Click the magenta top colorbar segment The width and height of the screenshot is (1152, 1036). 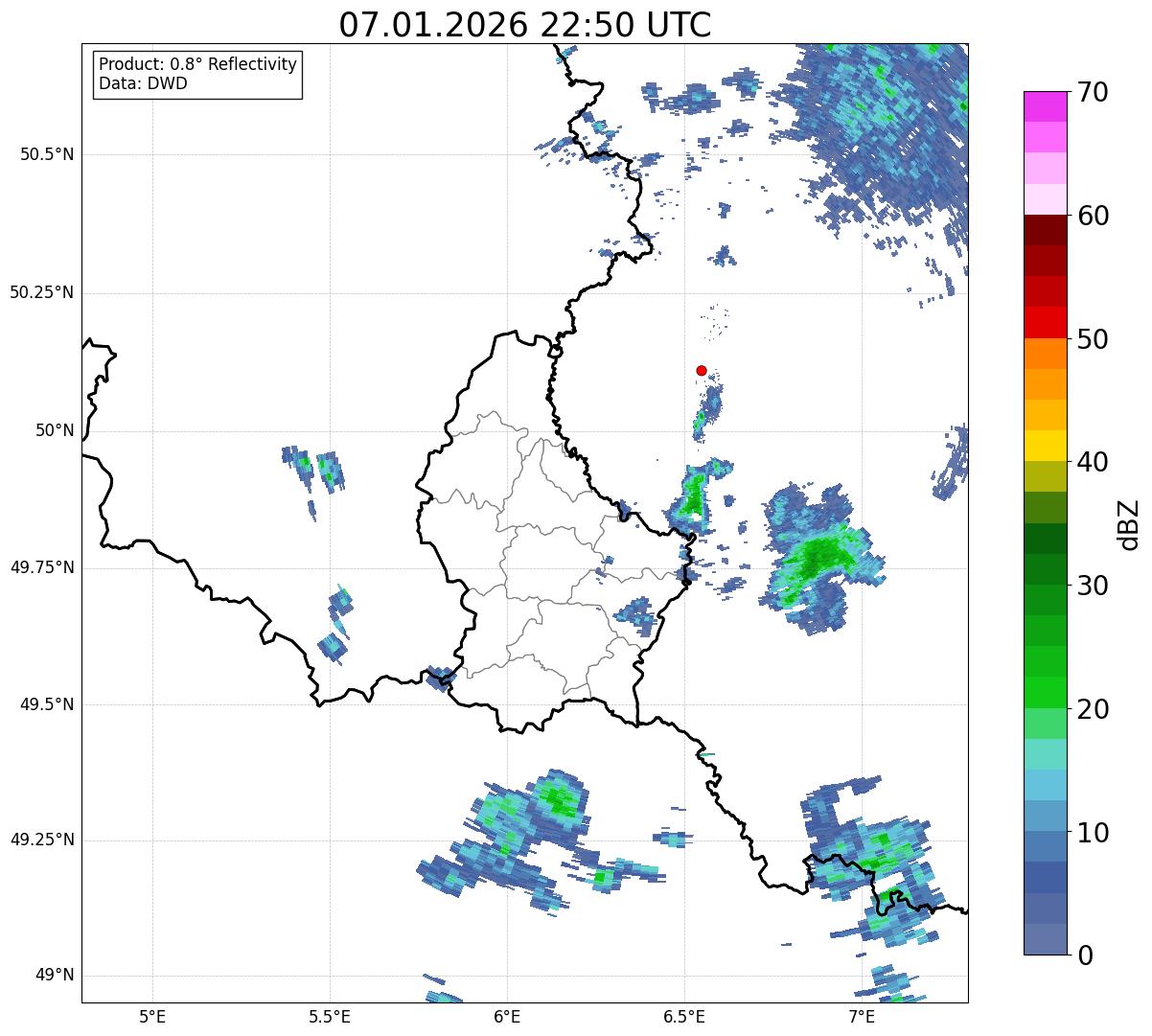1046,106
